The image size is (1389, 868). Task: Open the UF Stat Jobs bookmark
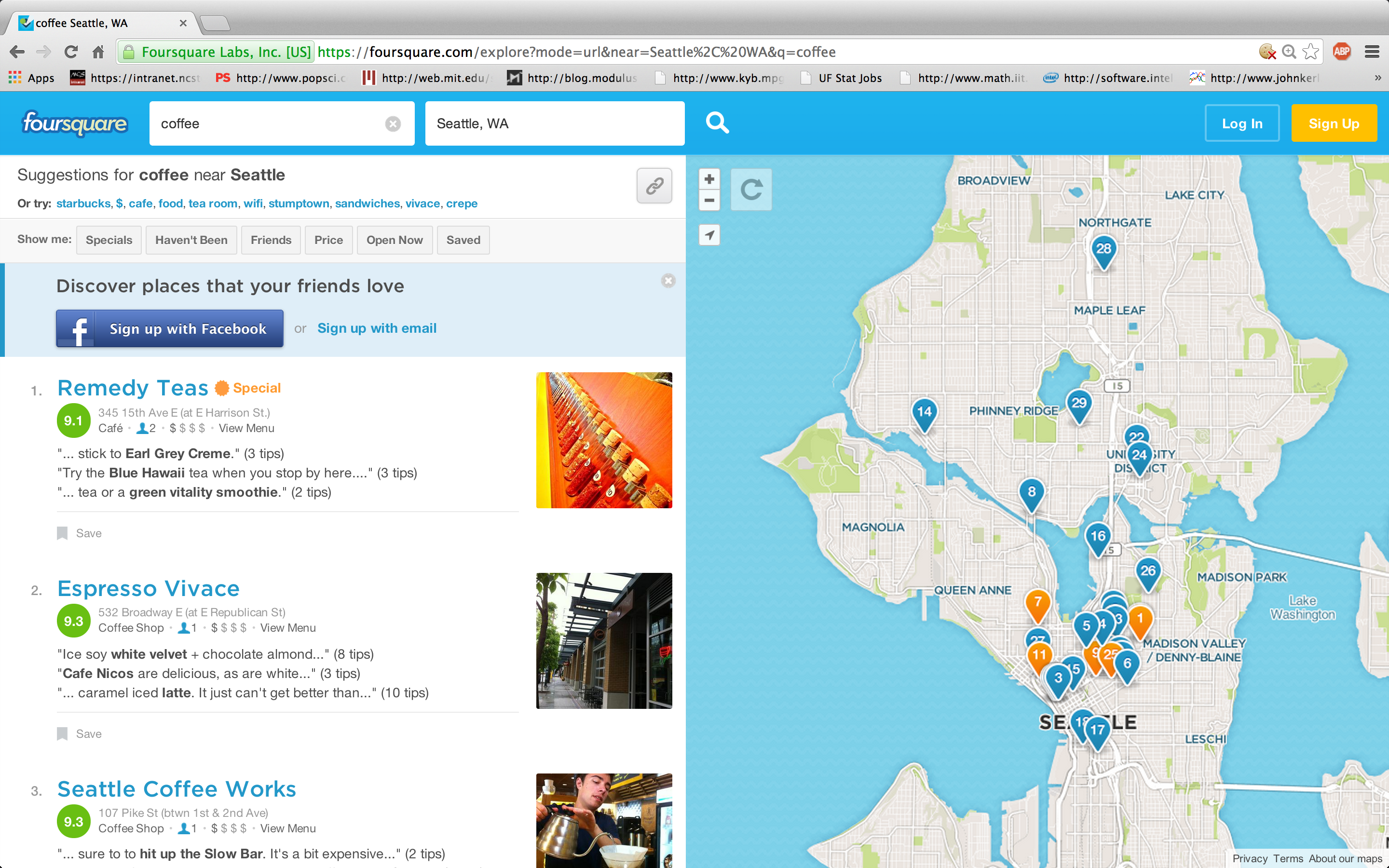pyautogui.click(x=842, y=78)
